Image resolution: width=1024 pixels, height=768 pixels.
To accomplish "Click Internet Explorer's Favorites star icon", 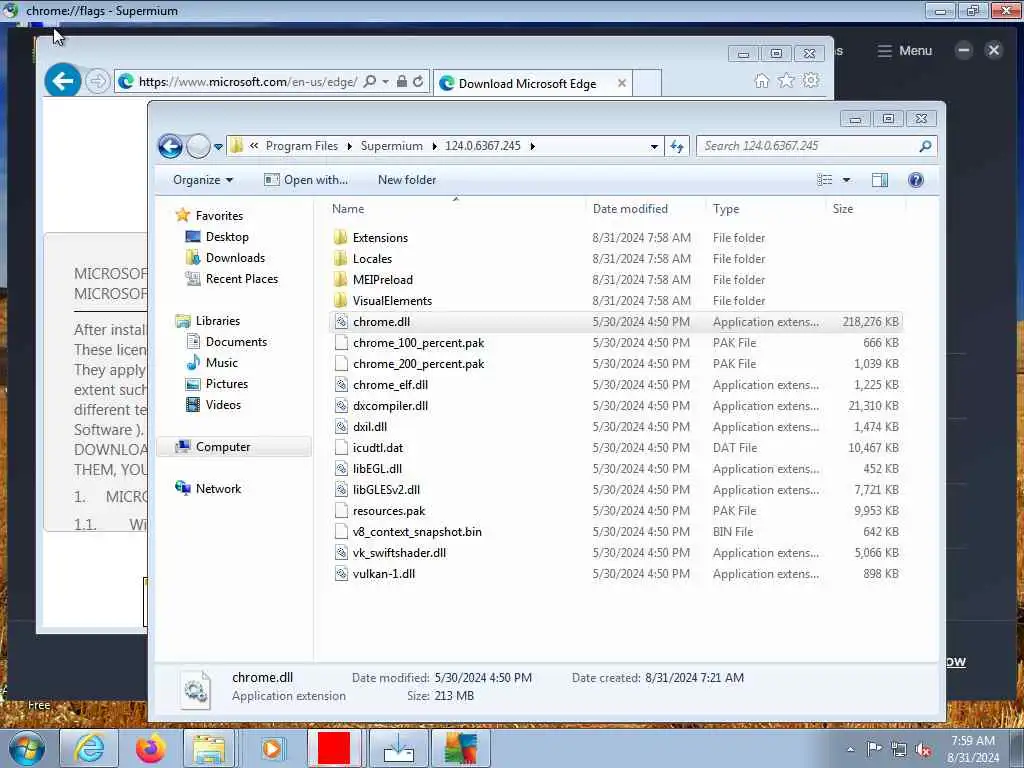I will [x=786, y=81].
